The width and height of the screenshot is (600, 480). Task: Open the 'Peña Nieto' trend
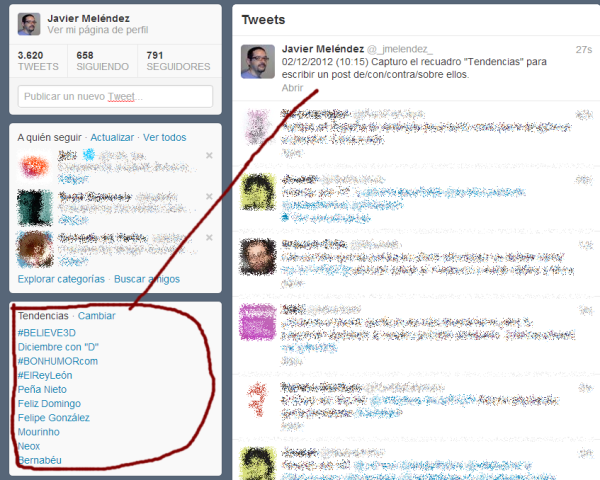[42, 389]
